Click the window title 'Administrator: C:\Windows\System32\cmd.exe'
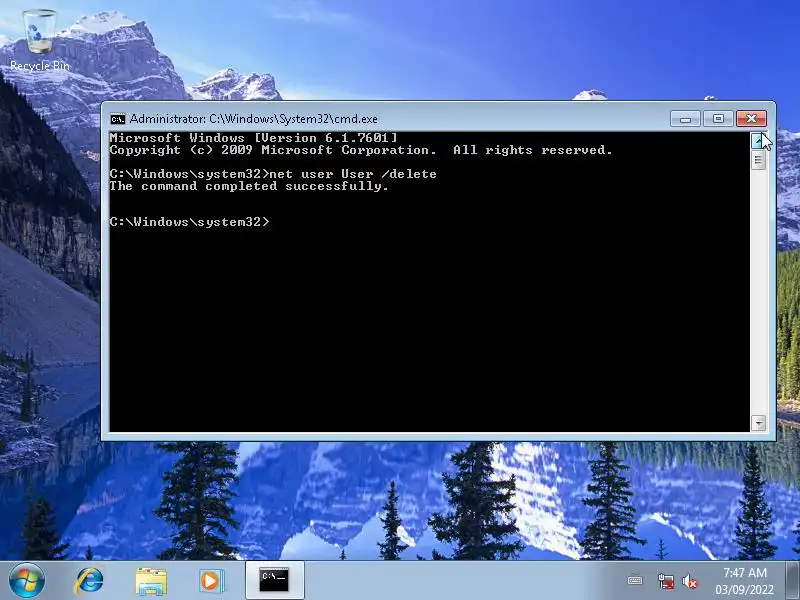Image resolution: width=800 pixels, height=600 pixels. (x=254, y=119)
